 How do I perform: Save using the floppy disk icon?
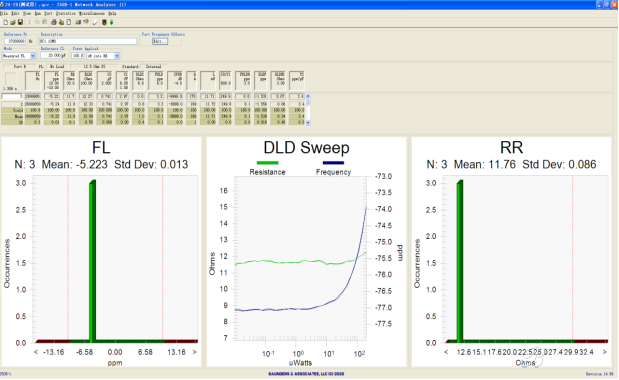tap(20, 22)
